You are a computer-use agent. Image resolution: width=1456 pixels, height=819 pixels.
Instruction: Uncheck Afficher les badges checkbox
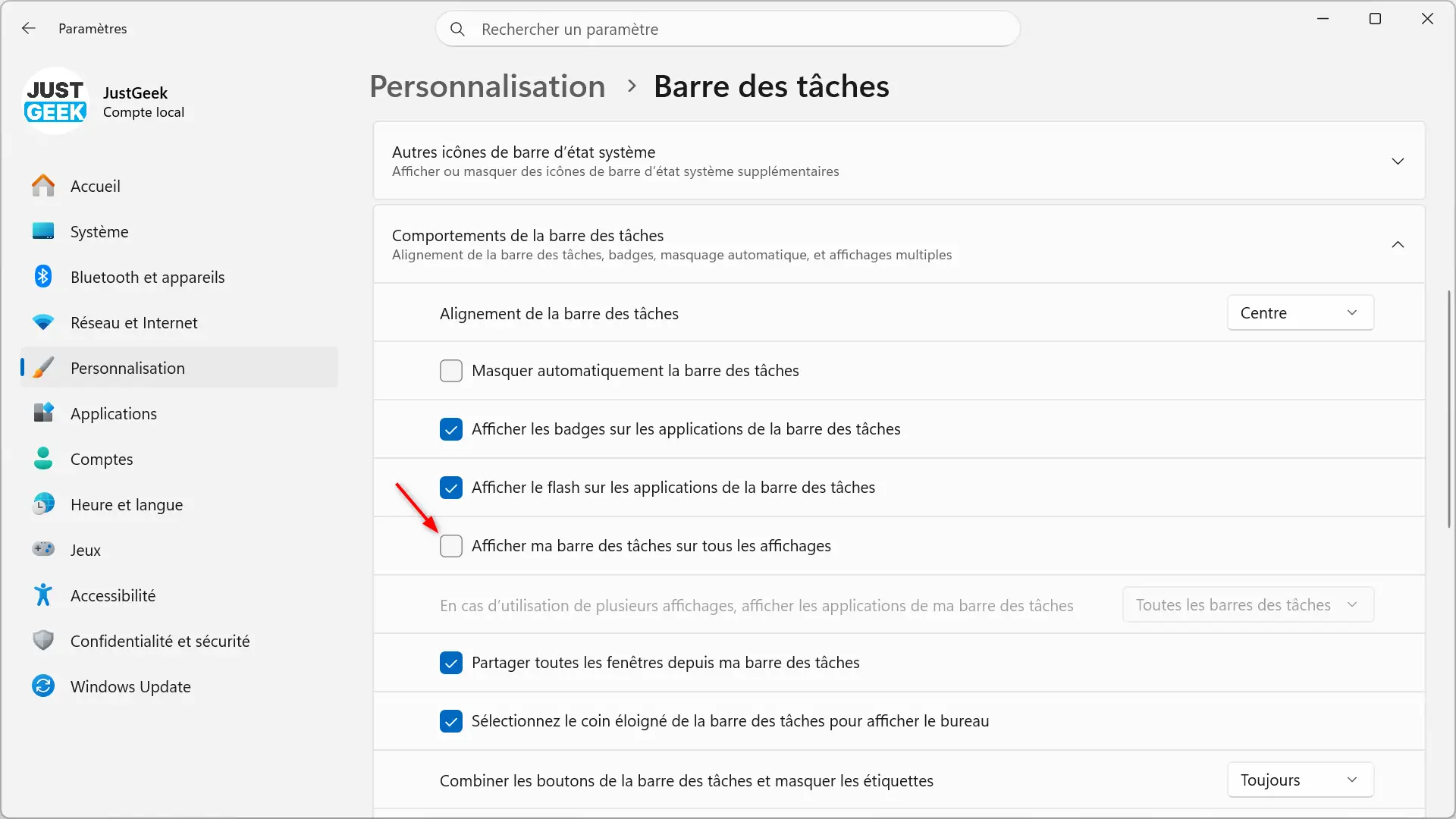tap(451, 429)
